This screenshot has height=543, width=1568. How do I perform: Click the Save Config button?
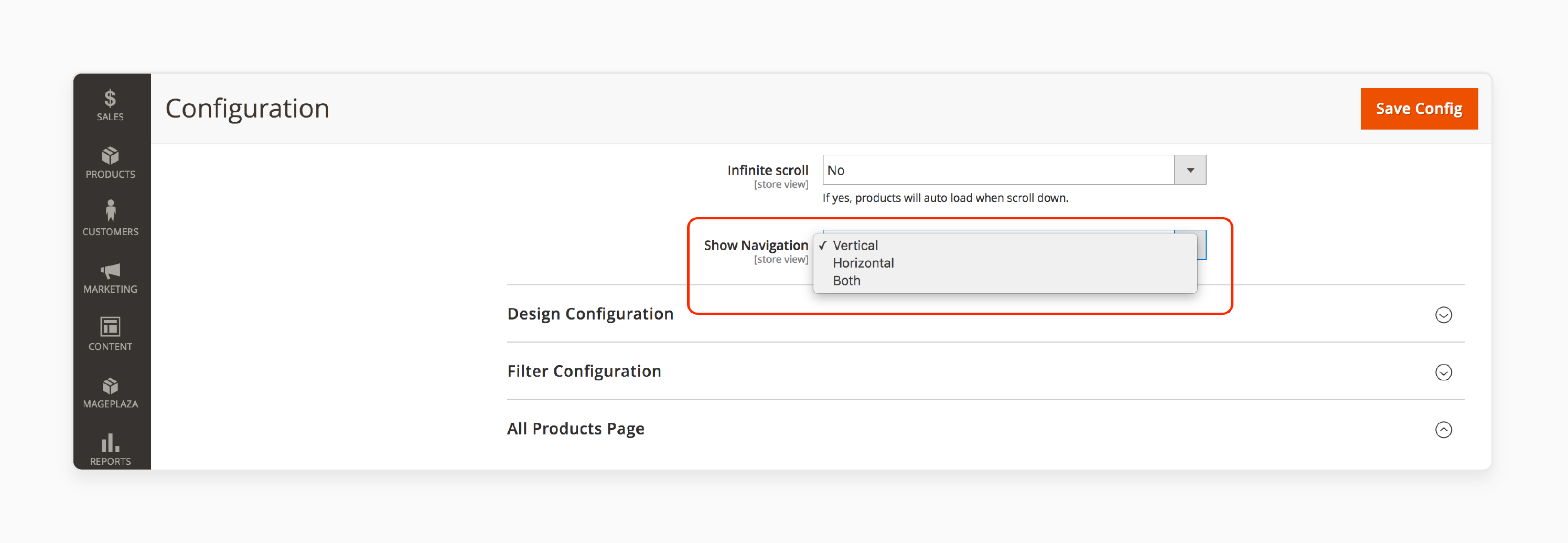coord(1419,109)
